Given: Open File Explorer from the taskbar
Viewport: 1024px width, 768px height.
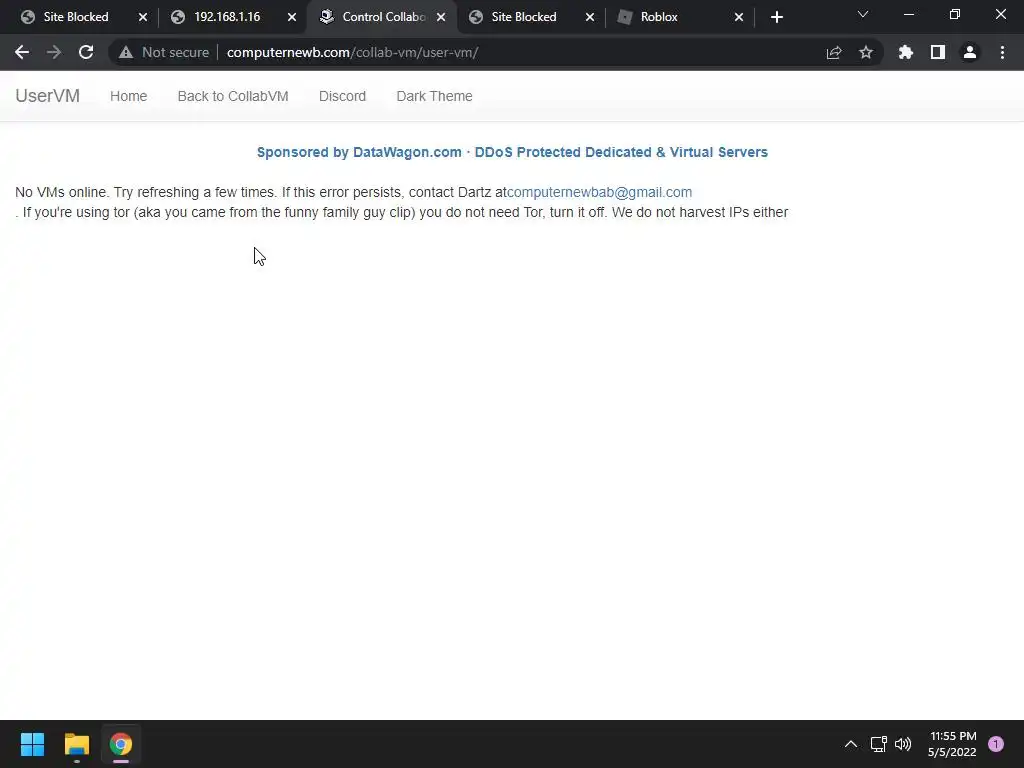Looking at the screenshot, I should point(76,744).
